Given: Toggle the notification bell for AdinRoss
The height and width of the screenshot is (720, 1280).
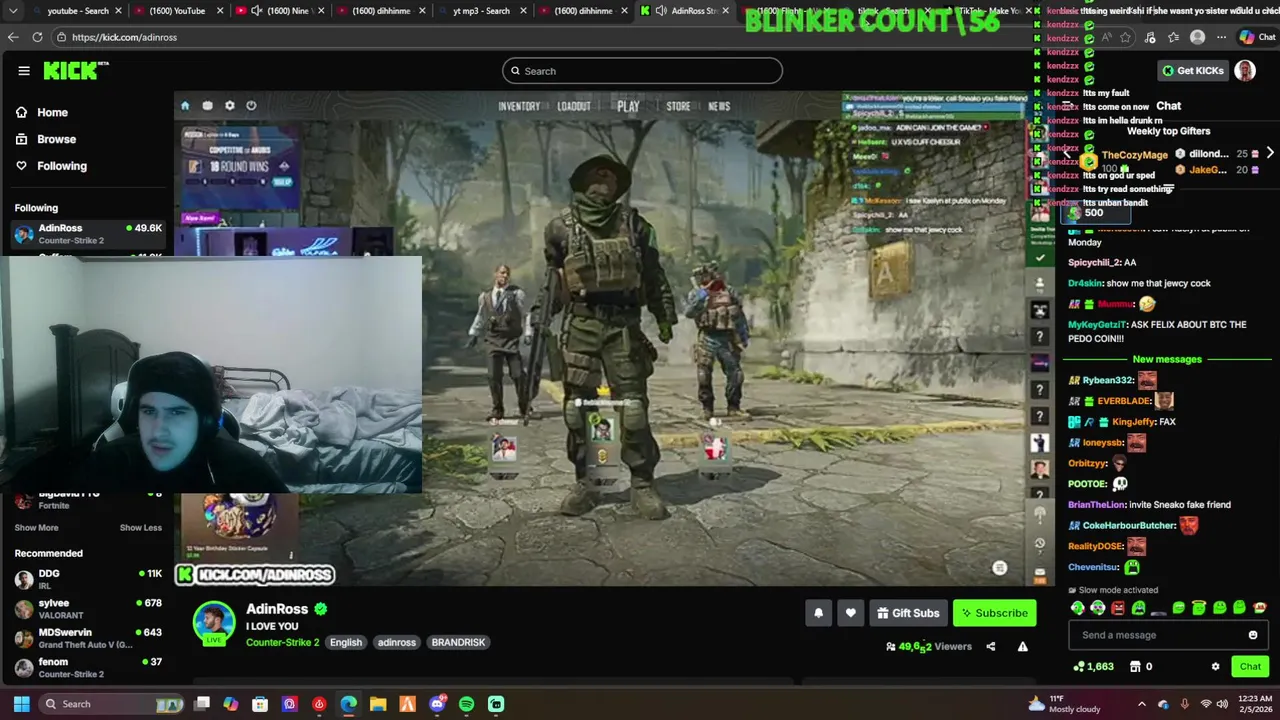Looking at the screenshot, I should [818, 613].
